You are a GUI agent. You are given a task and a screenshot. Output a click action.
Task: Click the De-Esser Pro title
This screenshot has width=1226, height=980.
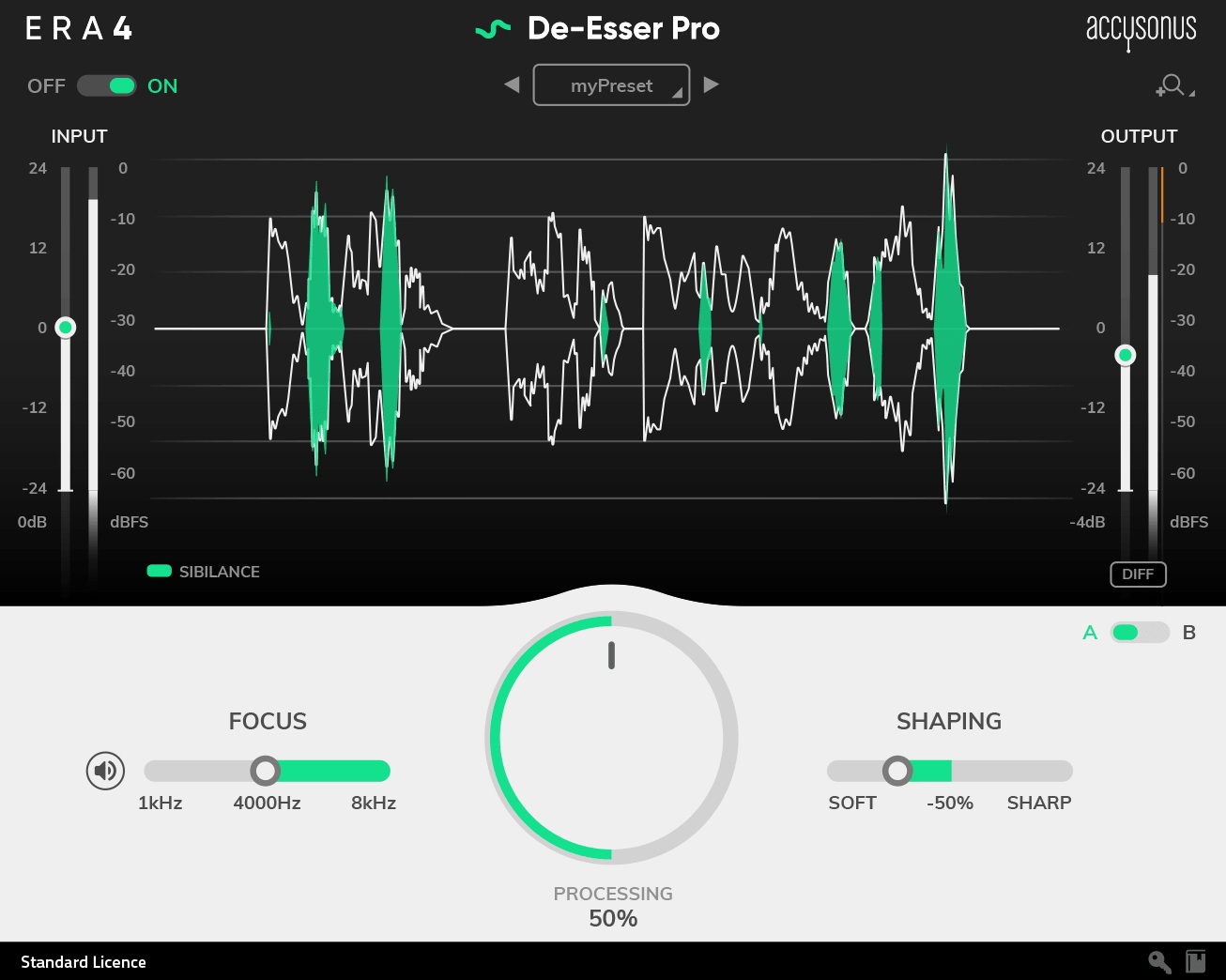pyautogui.click(x=623, y=29)
